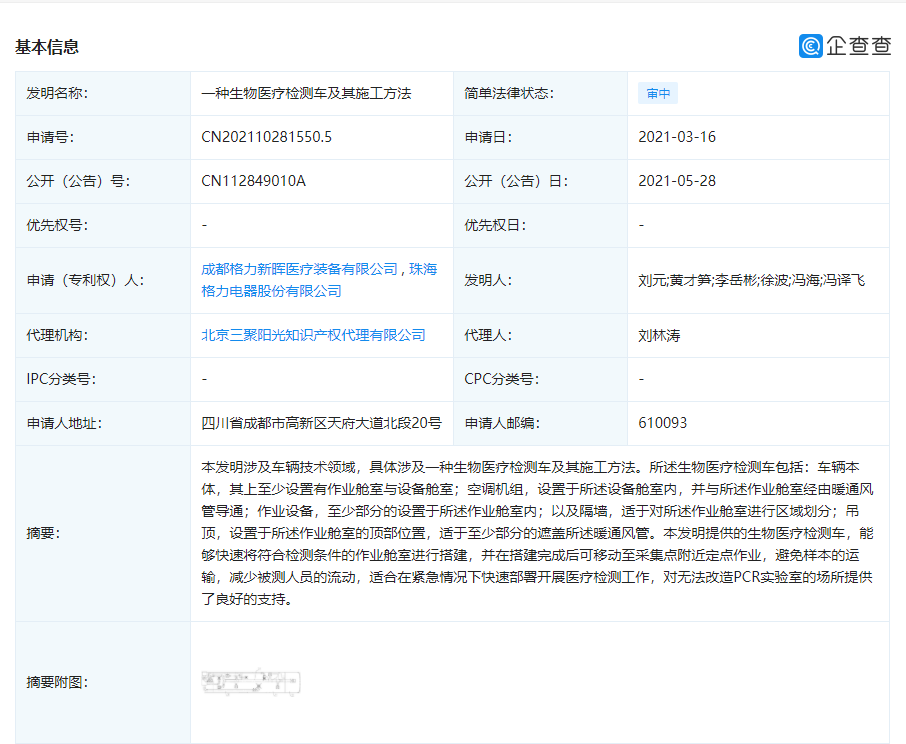Select agent name 刘林涛
The height and width of the screenshot is (744, 906).
[659, 336]
